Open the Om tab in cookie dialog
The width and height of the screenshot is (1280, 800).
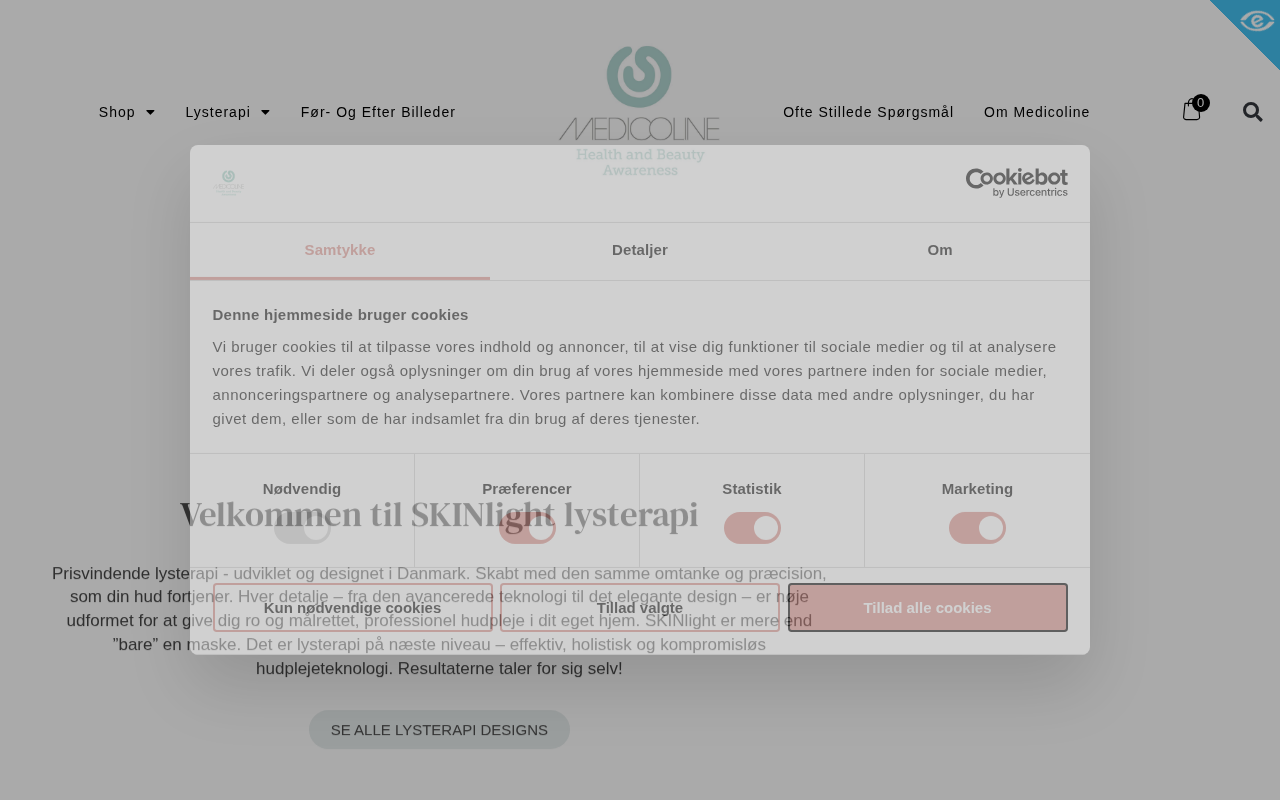point(940,250)
